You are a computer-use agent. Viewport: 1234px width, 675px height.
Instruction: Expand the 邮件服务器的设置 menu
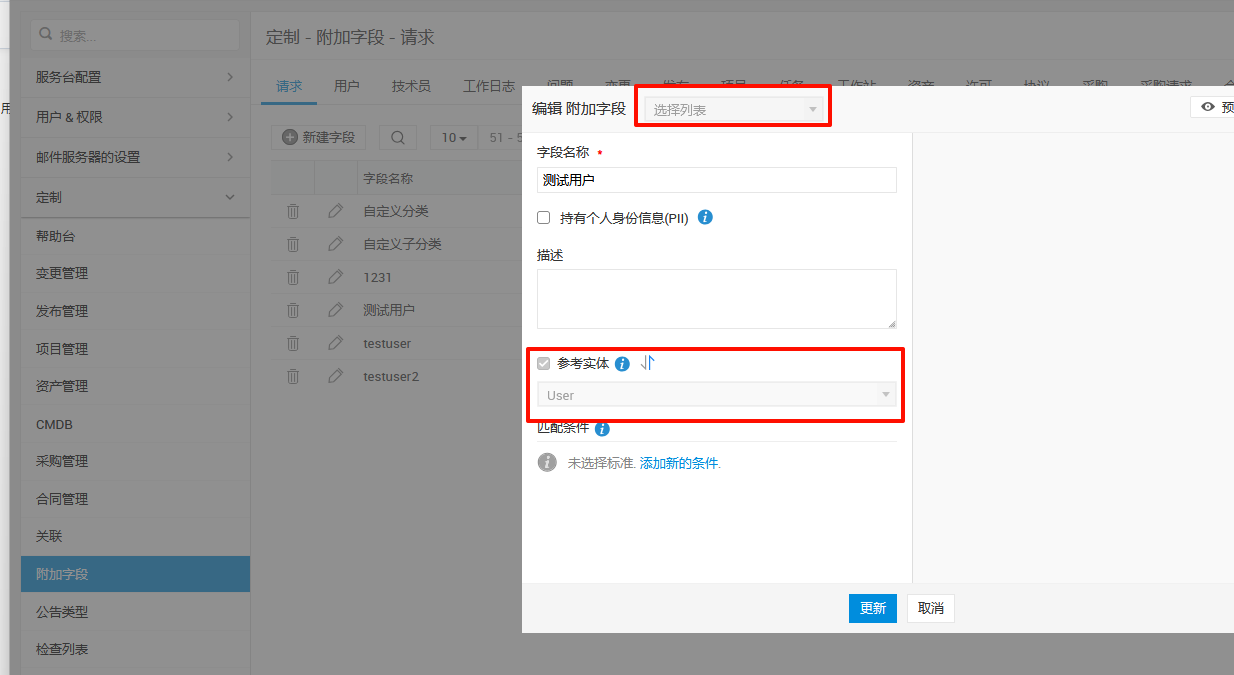click(135, 157)
